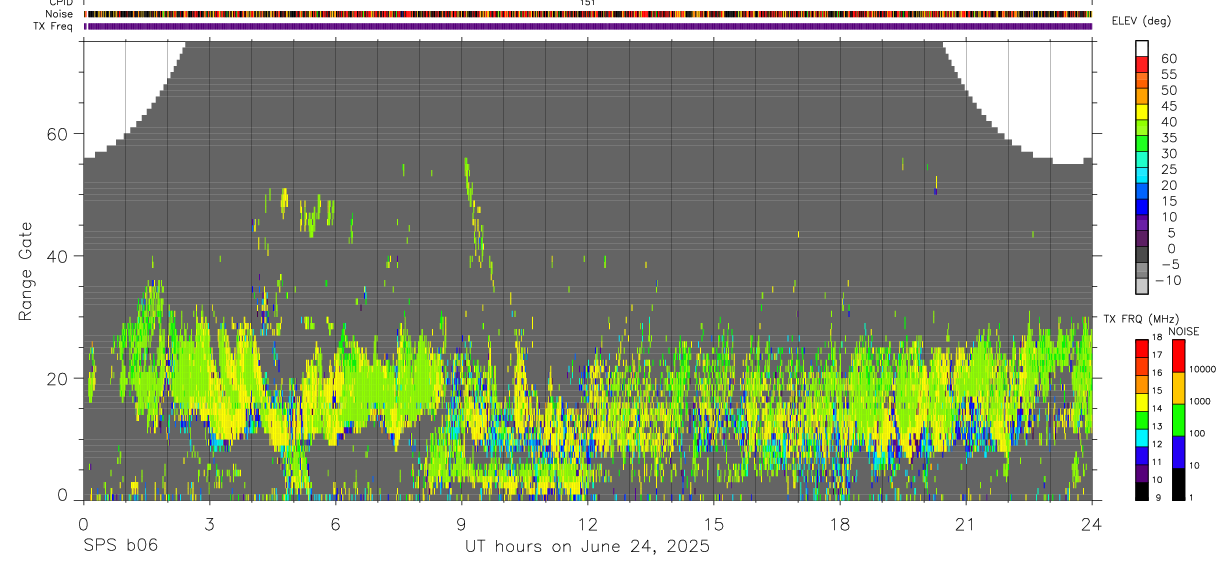Click the 21 UT hour axis label
This screenshot has height=567, width=1228.
[966, 524]
